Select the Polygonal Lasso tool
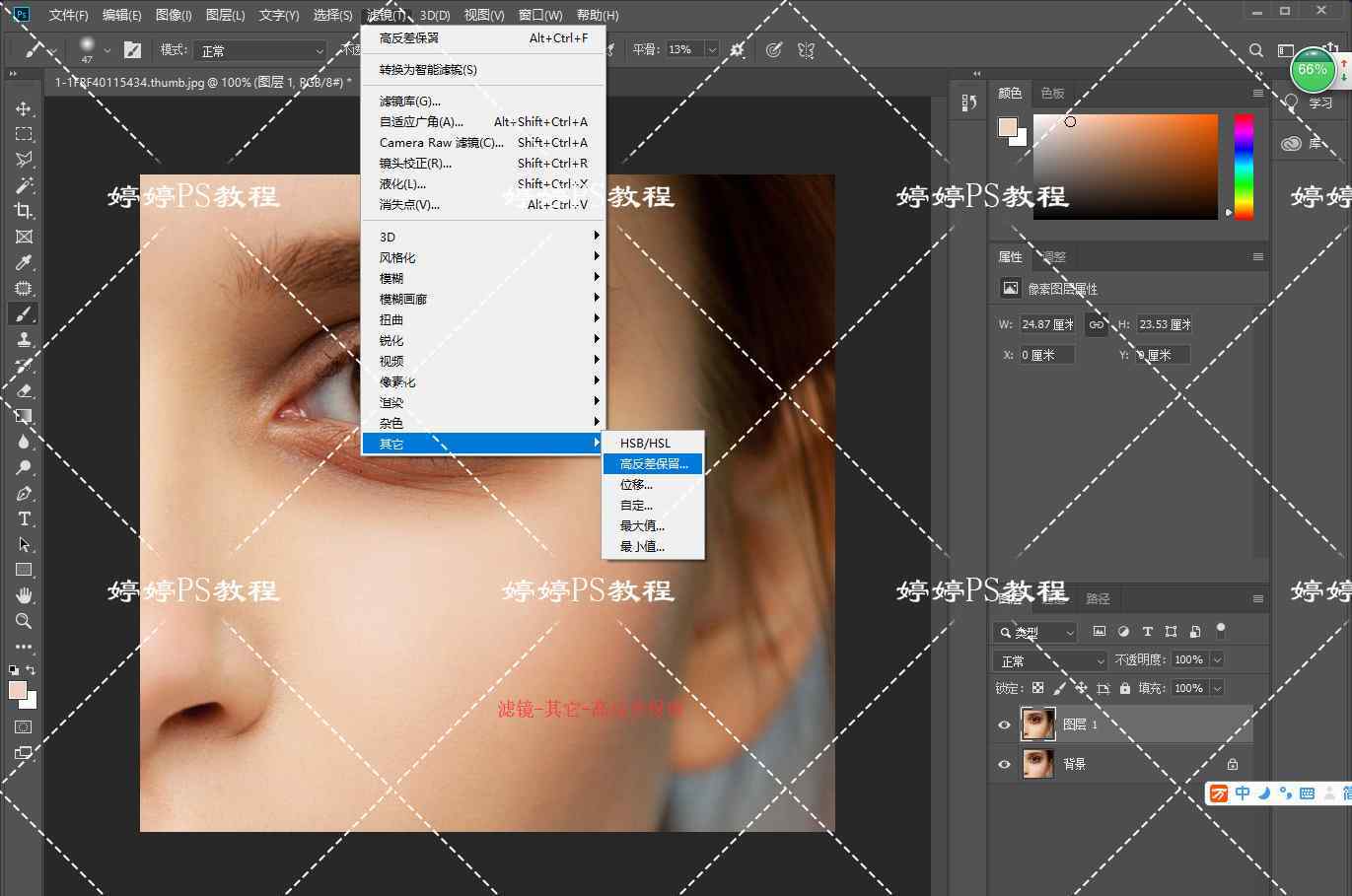 24,160
